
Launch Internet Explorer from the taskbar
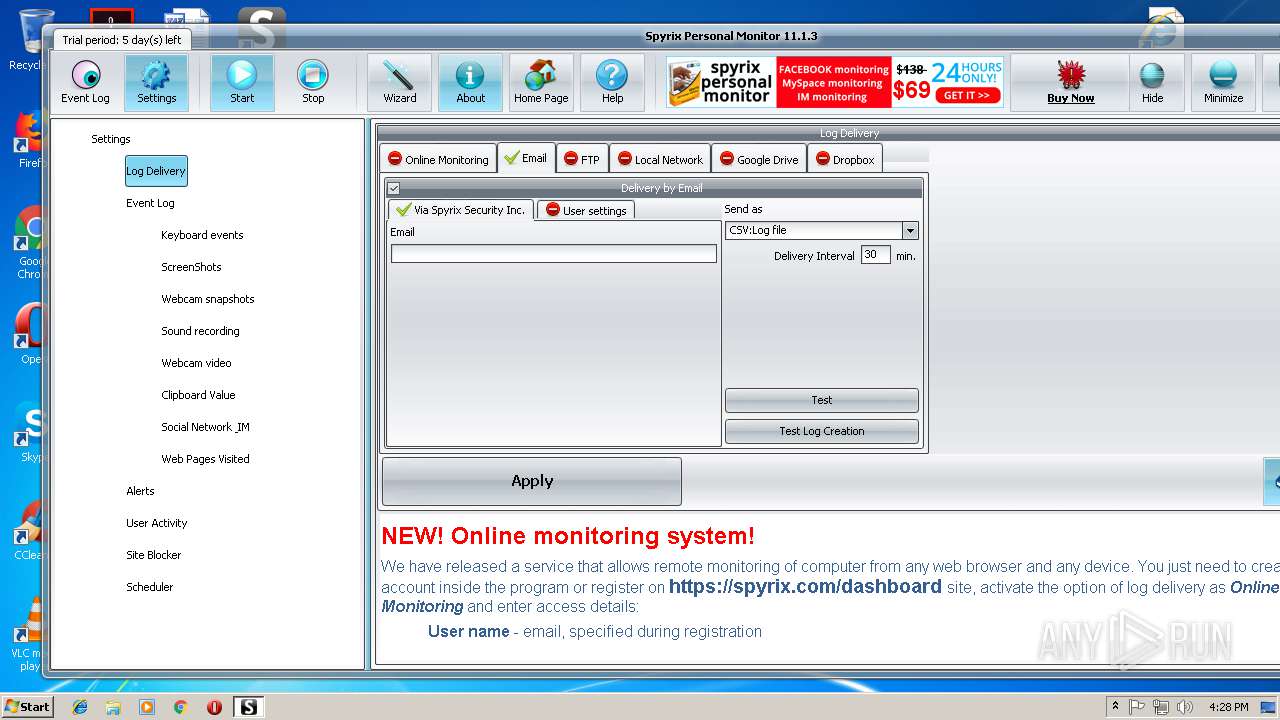point(80,707)
